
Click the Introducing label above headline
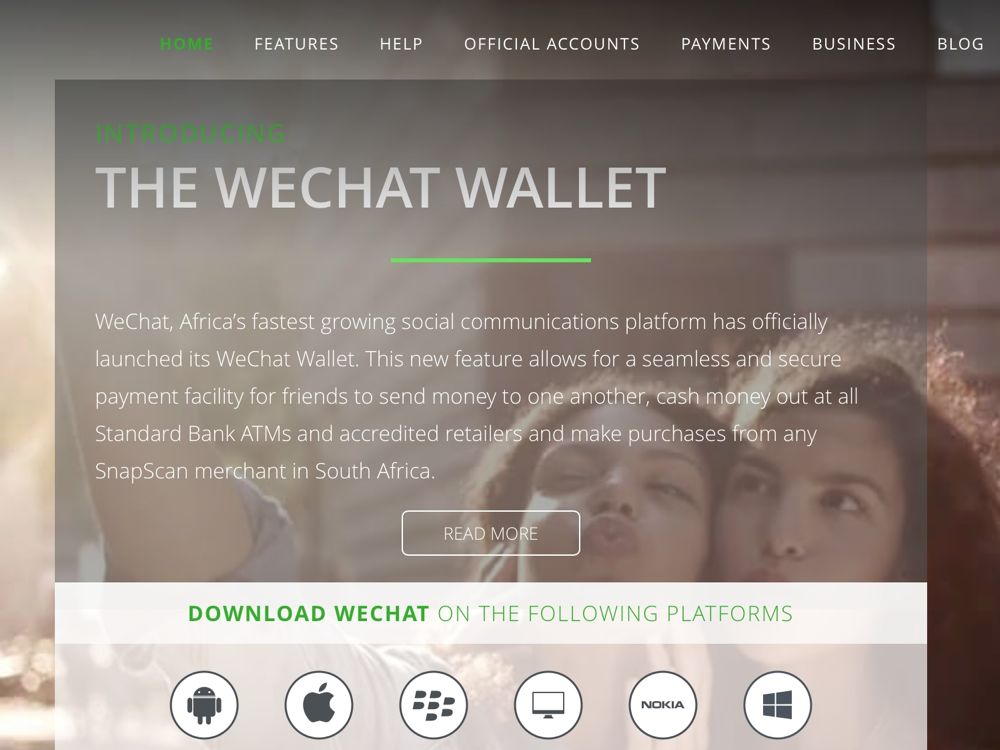click(191, 133)
